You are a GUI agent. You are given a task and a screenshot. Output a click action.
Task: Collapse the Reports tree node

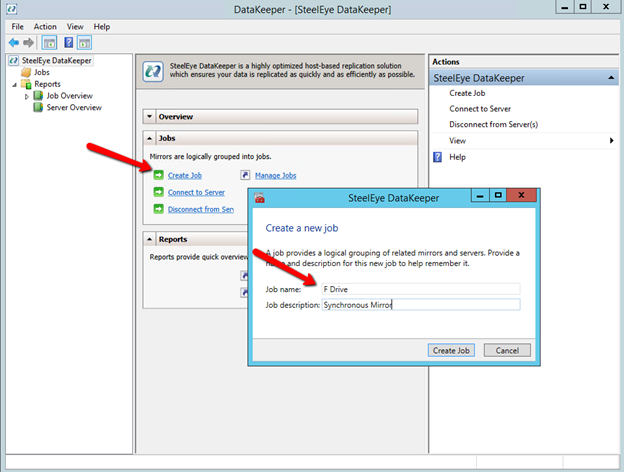(15, 85)
